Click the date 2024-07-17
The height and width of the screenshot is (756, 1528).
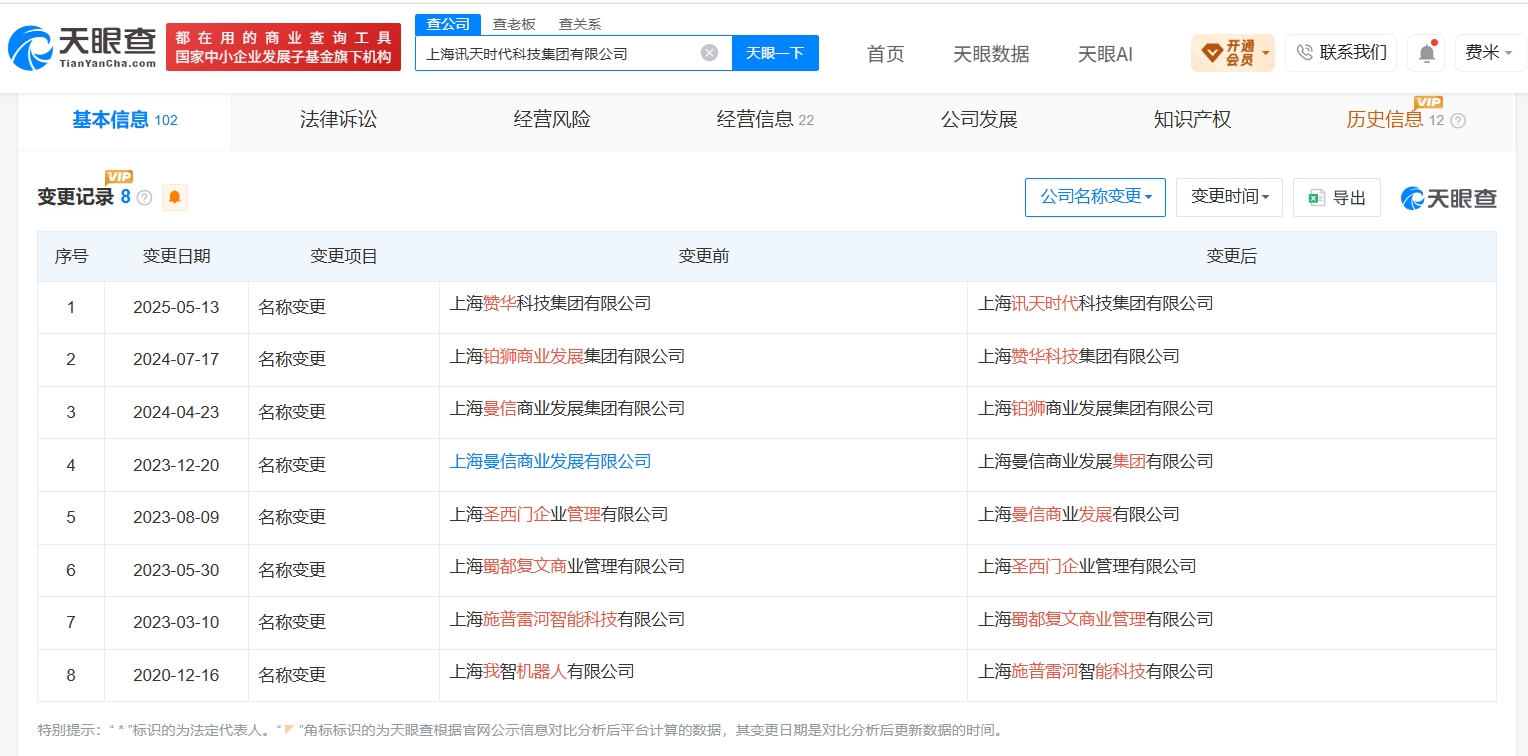click(x=176, y=360)
